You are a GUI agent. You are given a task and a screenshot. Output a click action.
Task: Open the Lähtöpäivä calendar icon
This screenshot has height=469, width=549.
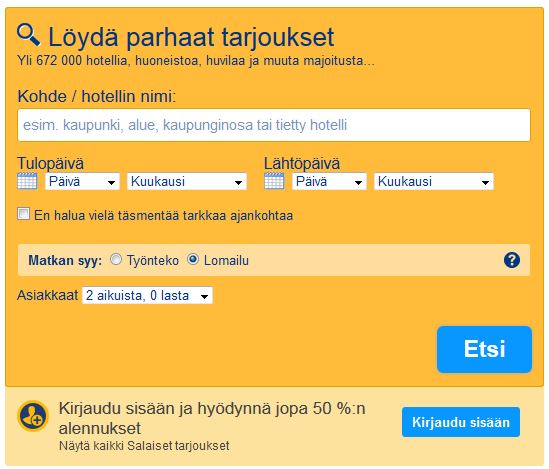pyautogui.click(x=274, y=181)
